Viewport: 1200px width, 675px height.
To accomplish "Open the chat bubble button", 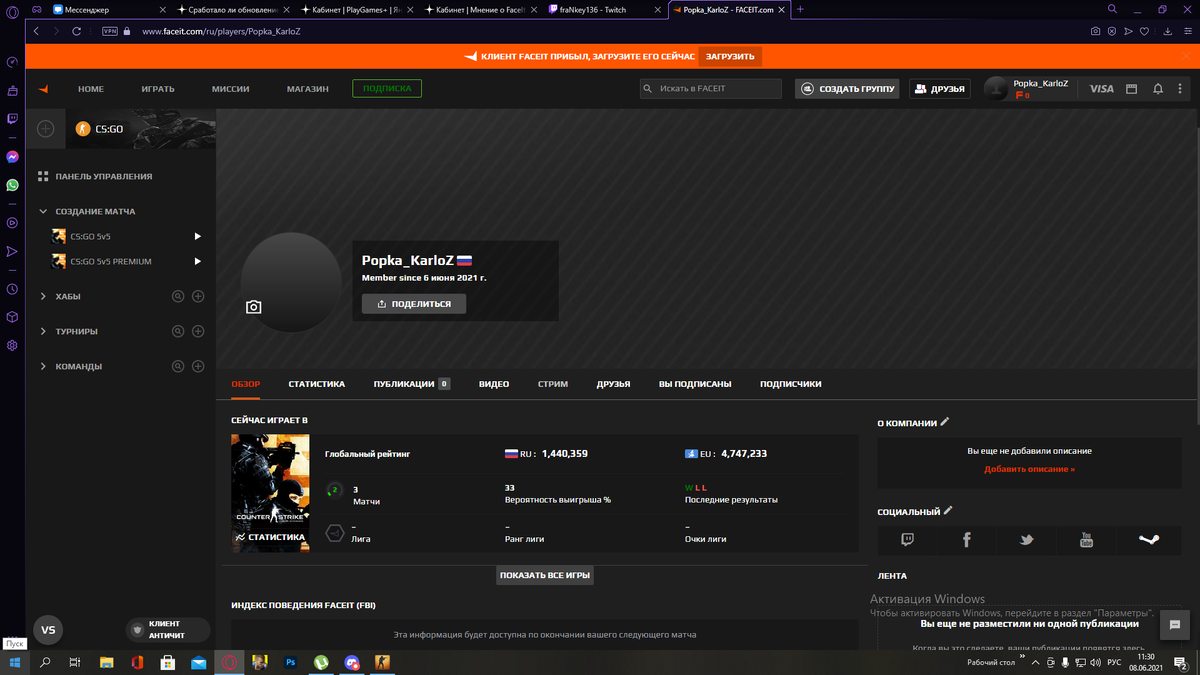I will (x=1174, y=624).
